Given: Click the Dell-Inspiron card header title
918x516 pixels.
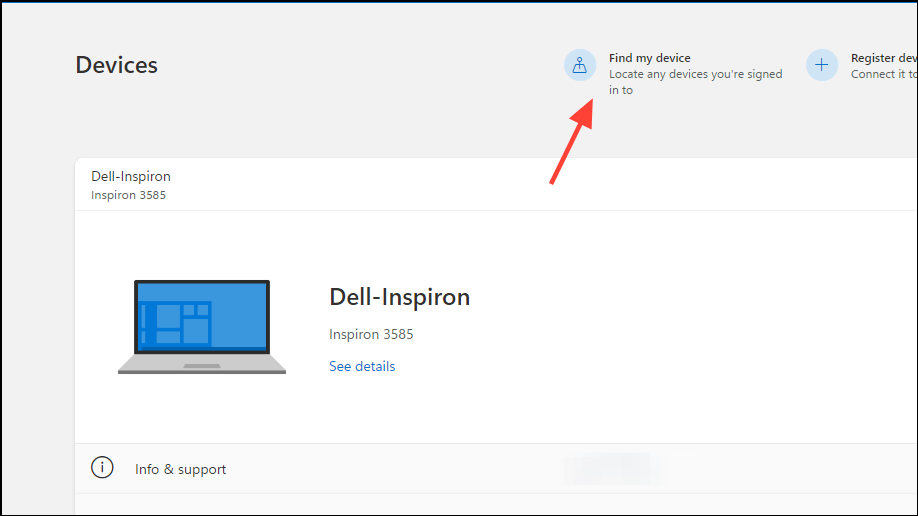Looking at the screenshot, I should click(x=131, y=176).
